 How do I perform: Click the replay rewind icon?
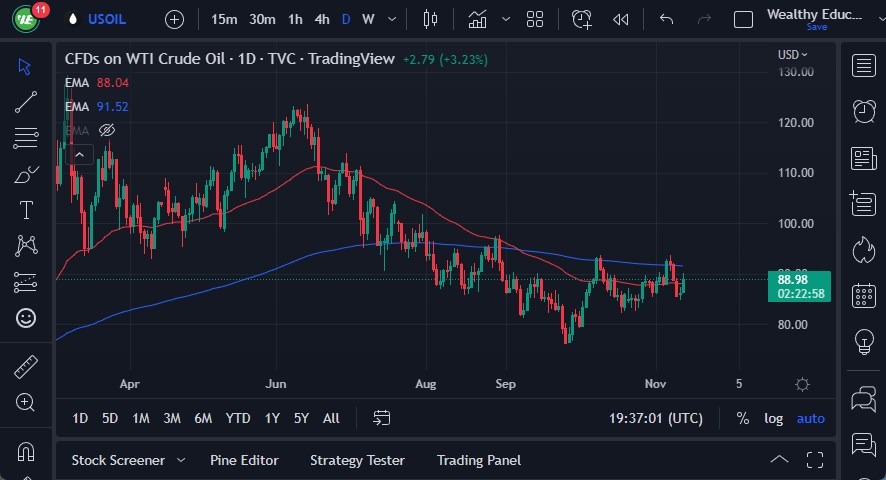pos(621,19)
